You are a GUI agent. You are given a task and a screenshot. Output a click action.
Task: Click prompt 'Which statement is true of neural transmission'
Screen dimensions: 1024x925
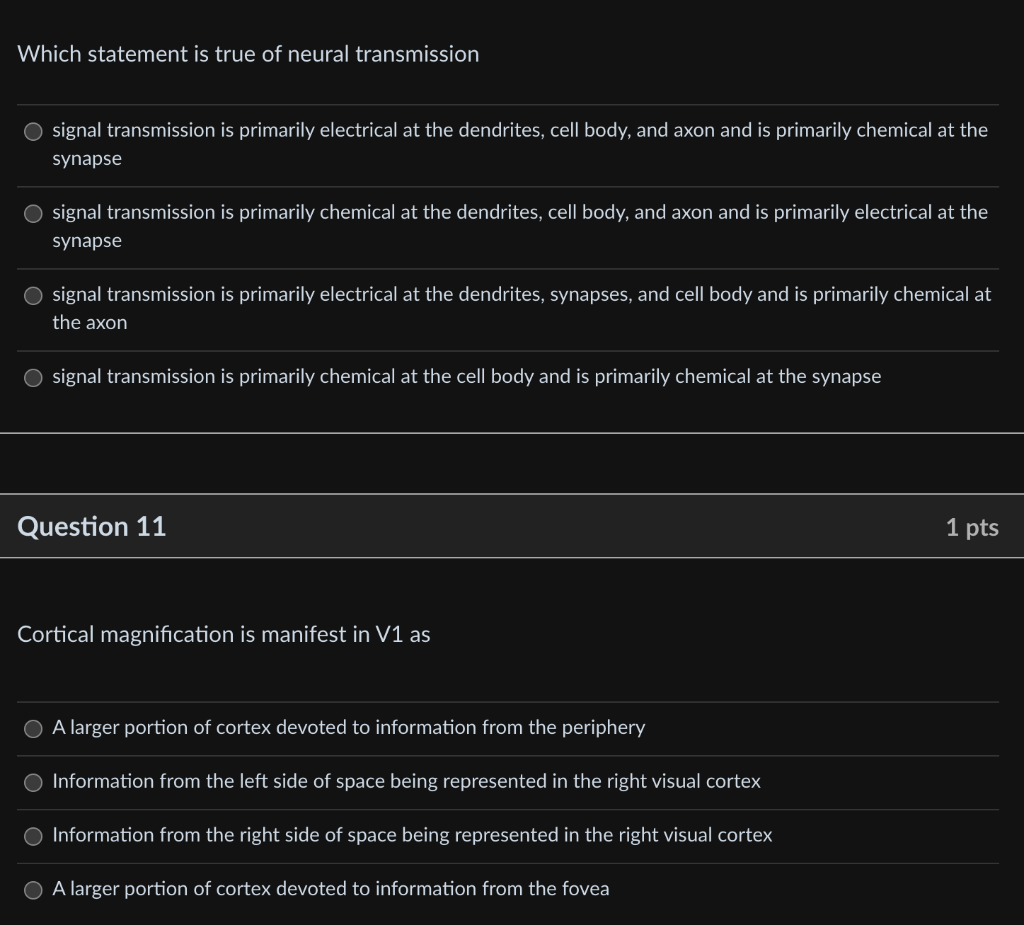click(248, 54)
